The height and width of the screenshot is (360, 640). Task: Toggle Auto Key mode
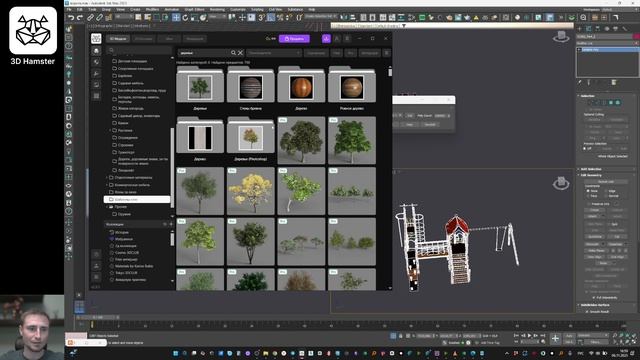click(x=569, y=336)
